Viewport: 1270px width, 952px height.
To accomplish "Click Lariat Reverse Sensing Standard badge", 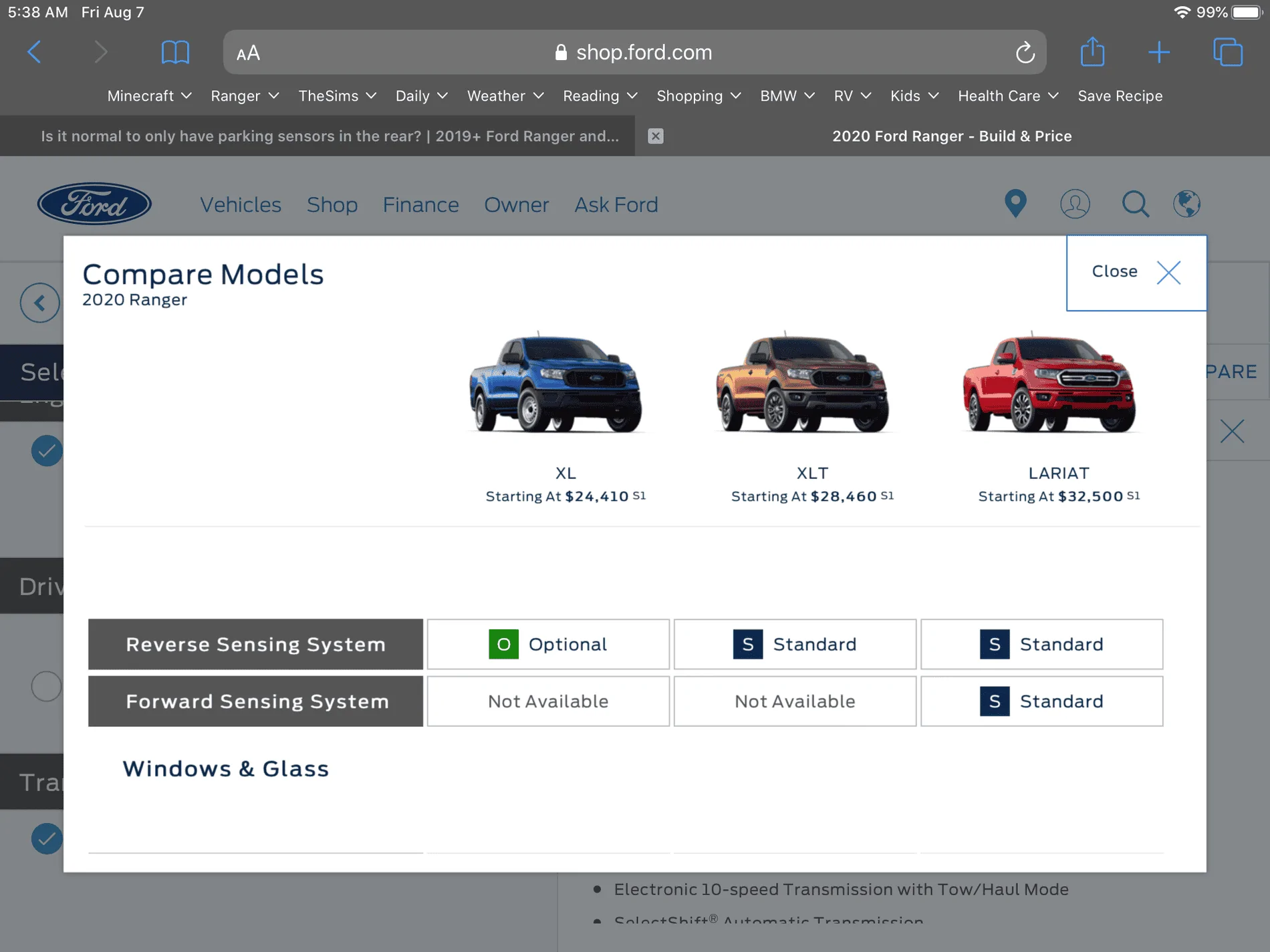I will pyautogui.click(x=995, y=644).
